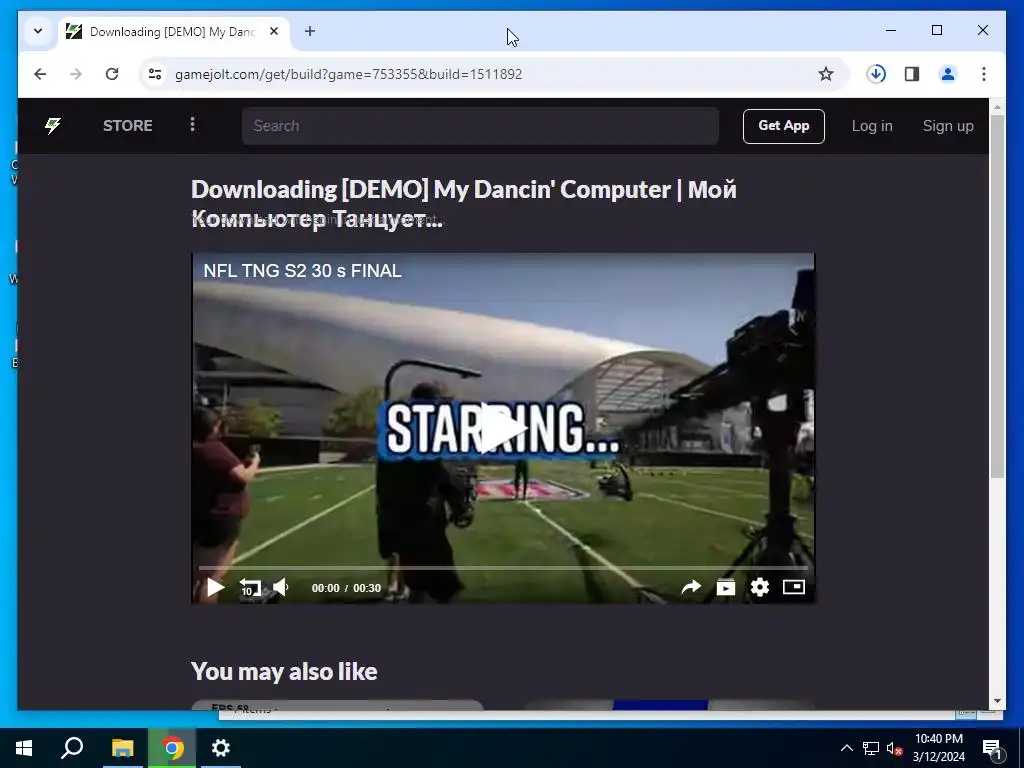This screenshot has height=768, width=1024.
Task: Close the Downloading [DEMO] tab
Action: point(274,31)
